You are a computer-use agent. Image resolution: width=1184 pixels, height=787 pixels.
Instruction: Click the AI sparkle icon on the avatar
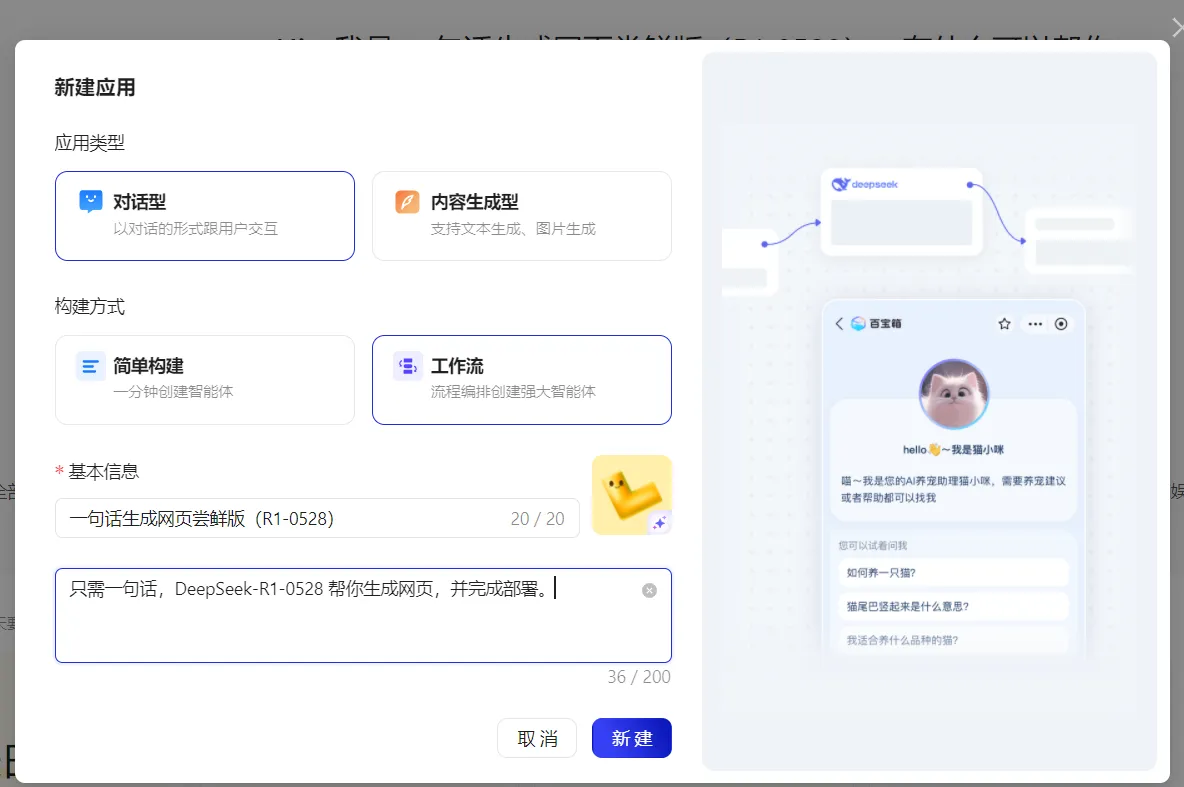point(660,523)
